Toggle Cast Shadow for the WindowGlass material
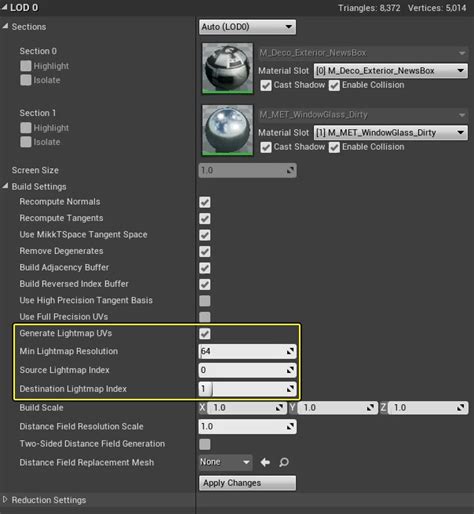Screen dimensions: 474x514 [266, 147]
